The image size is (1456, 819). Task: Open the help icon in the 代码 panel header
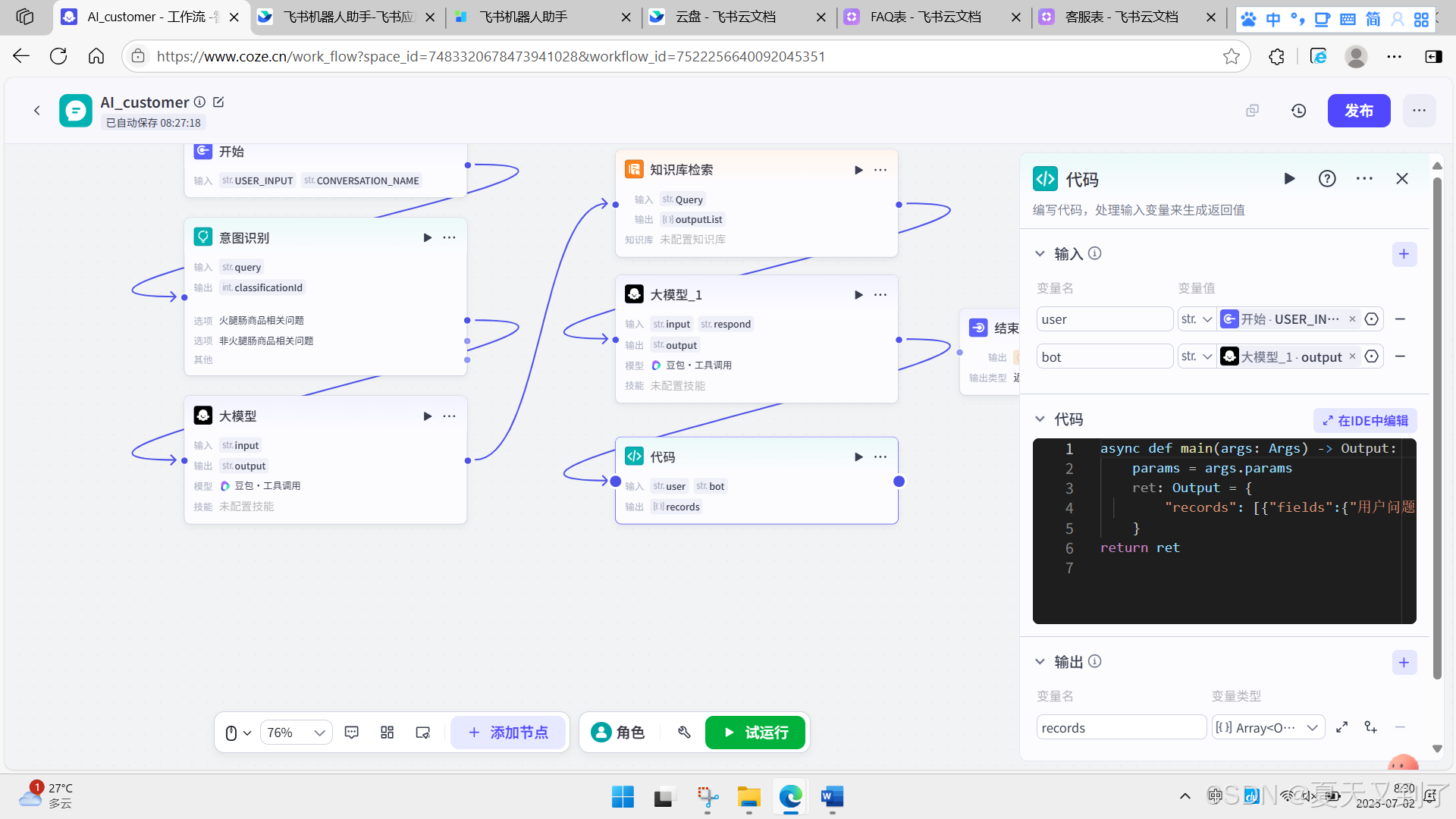[x=1327, y=179]
